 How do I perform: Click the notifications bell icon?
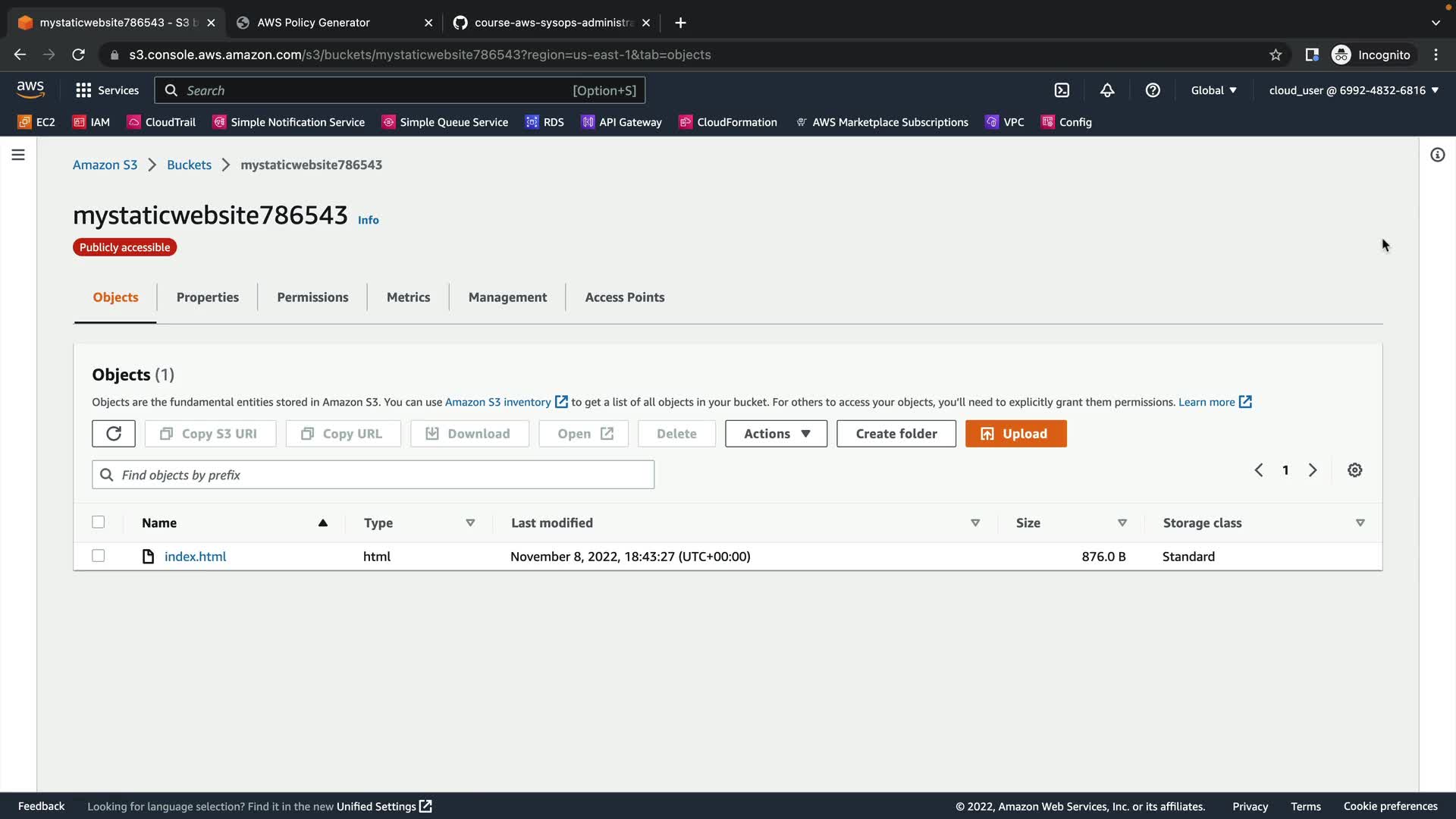point(1107,90)
